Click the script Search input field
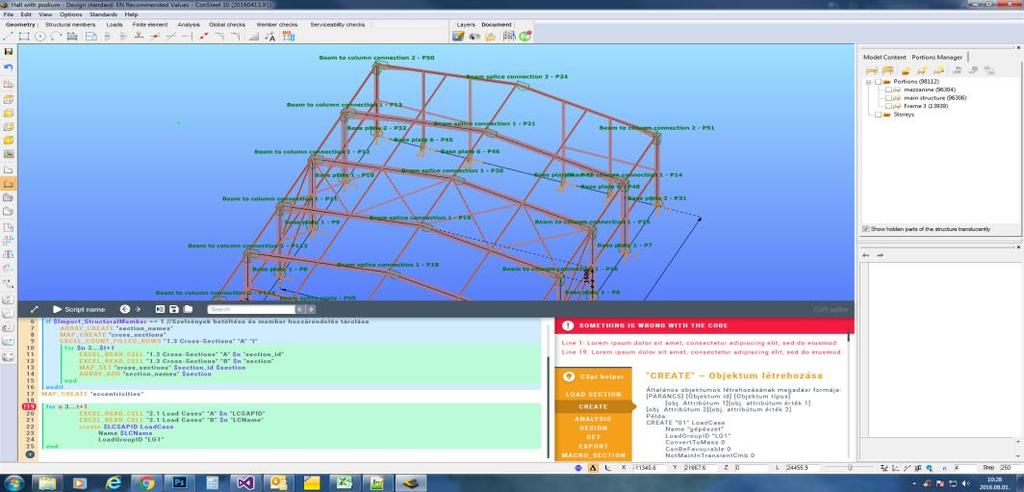 252,309
